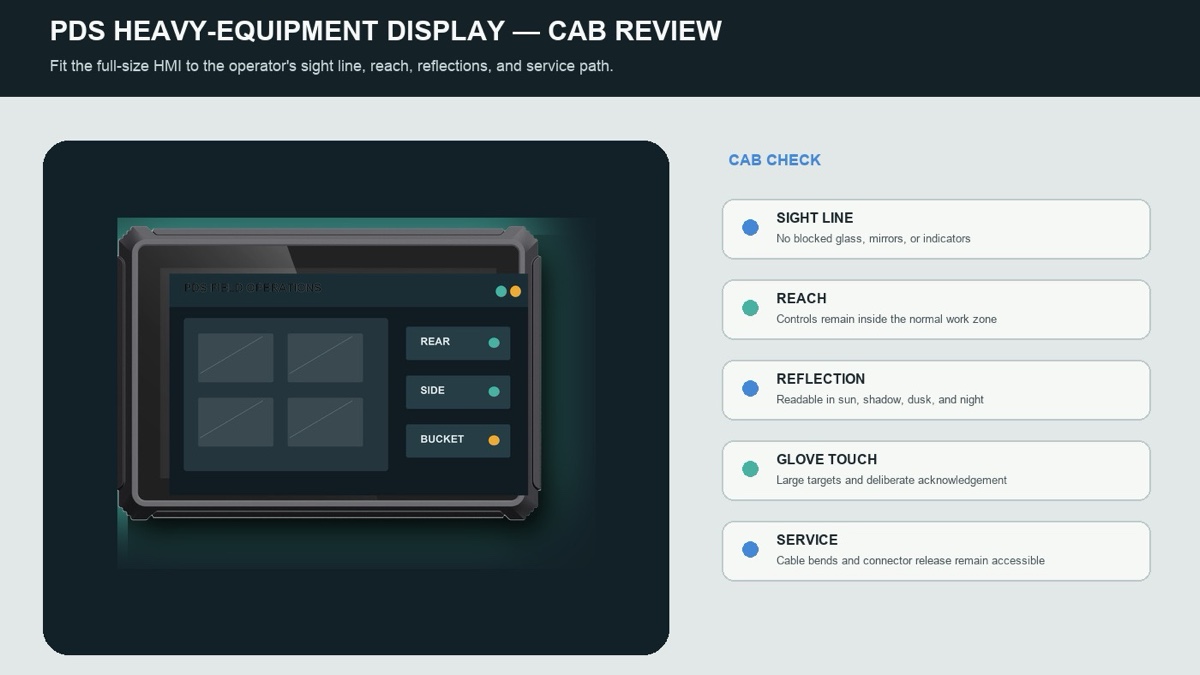Select the REAR camera button
Image resolution: width=1200 pixels, height=675 pixels.
(458, 343)
